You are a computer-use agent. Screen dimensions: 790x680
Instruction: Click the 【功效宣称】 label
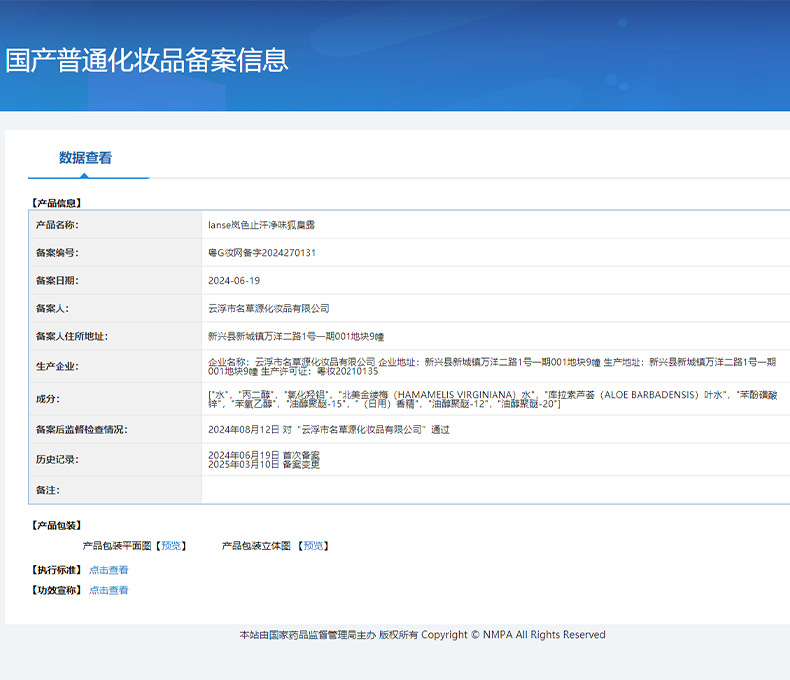pos(56,590)
